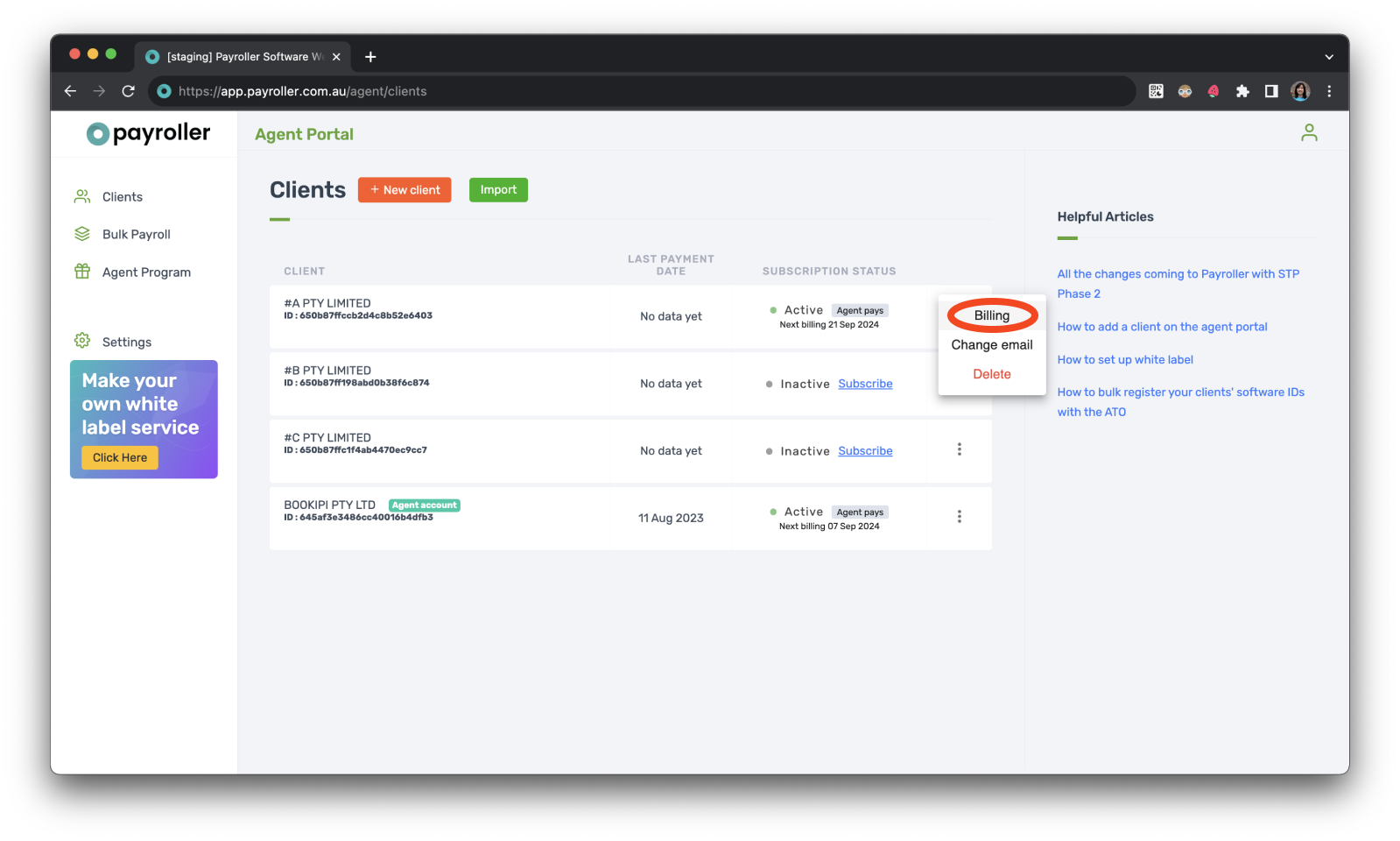Expand the browser tab search chevron
The width and height of the screenshot is (1400, 841).
click(1328, 57)
